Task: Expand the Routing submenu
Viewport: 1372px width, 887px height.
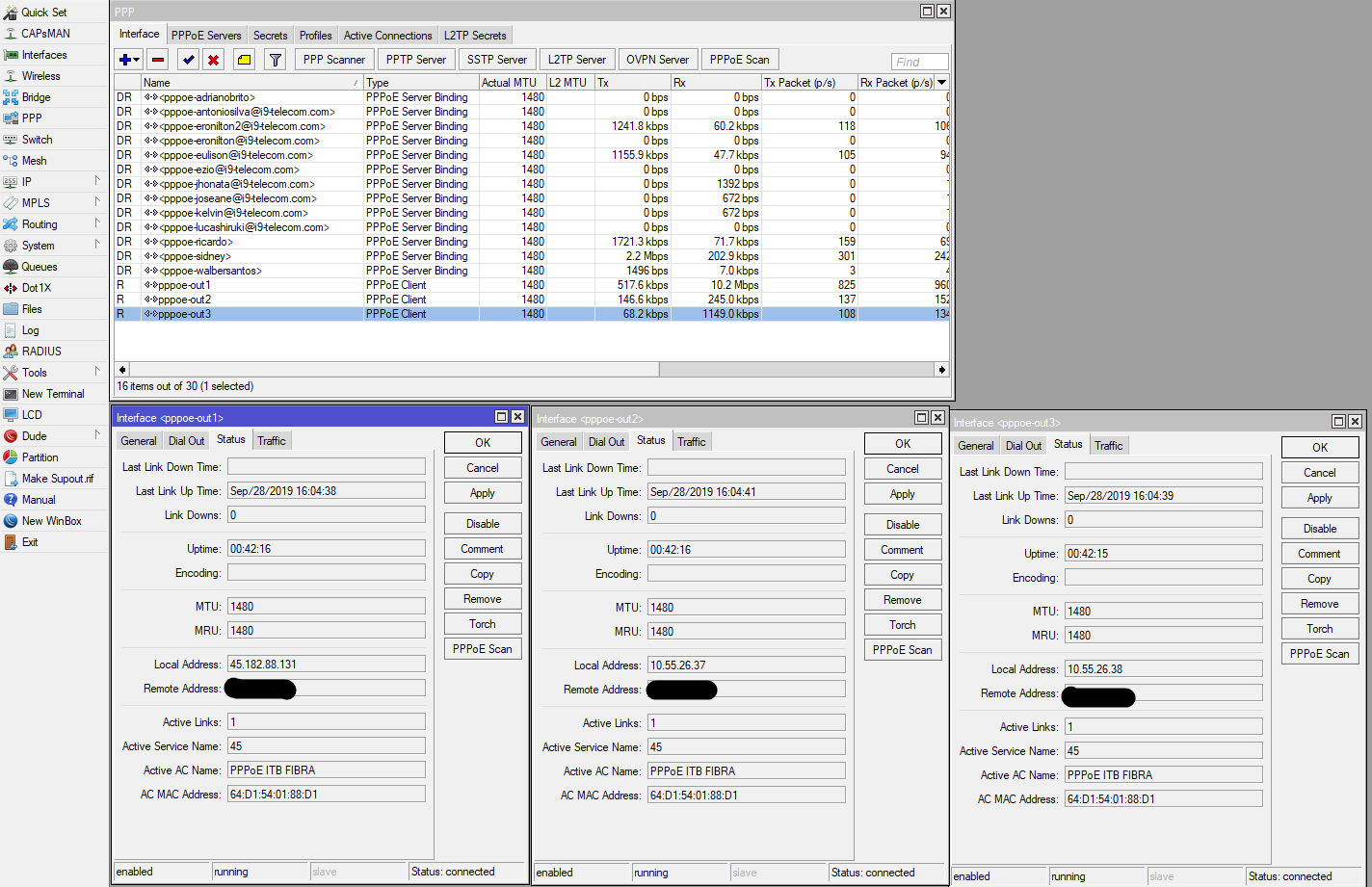Action: tap(40, 224)
